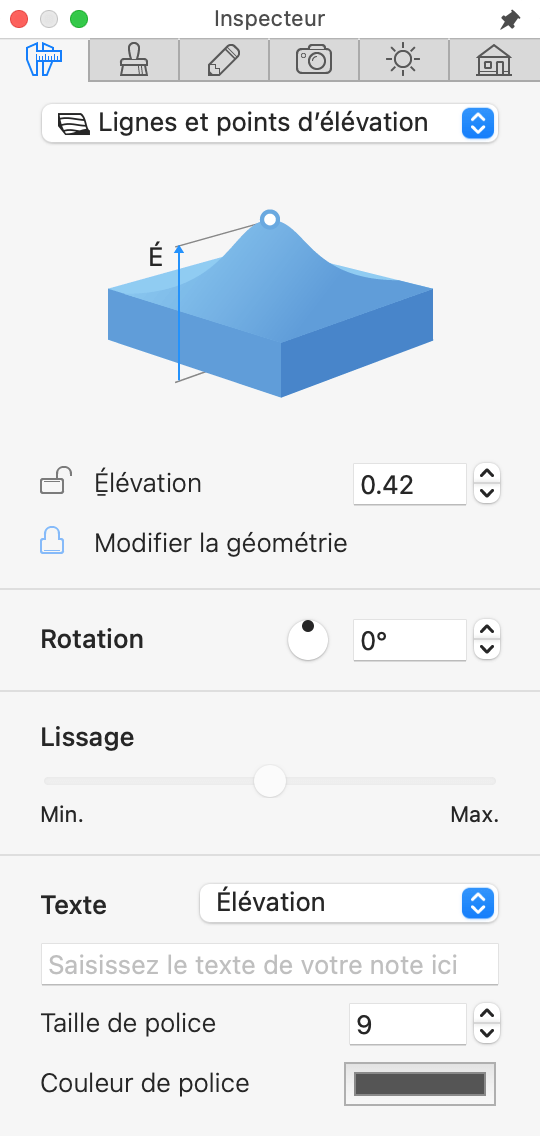This screenshot has height=1136, width=540.
Task: Toggle the Élévation unlocked padlock
Action: tap(56, 483)
